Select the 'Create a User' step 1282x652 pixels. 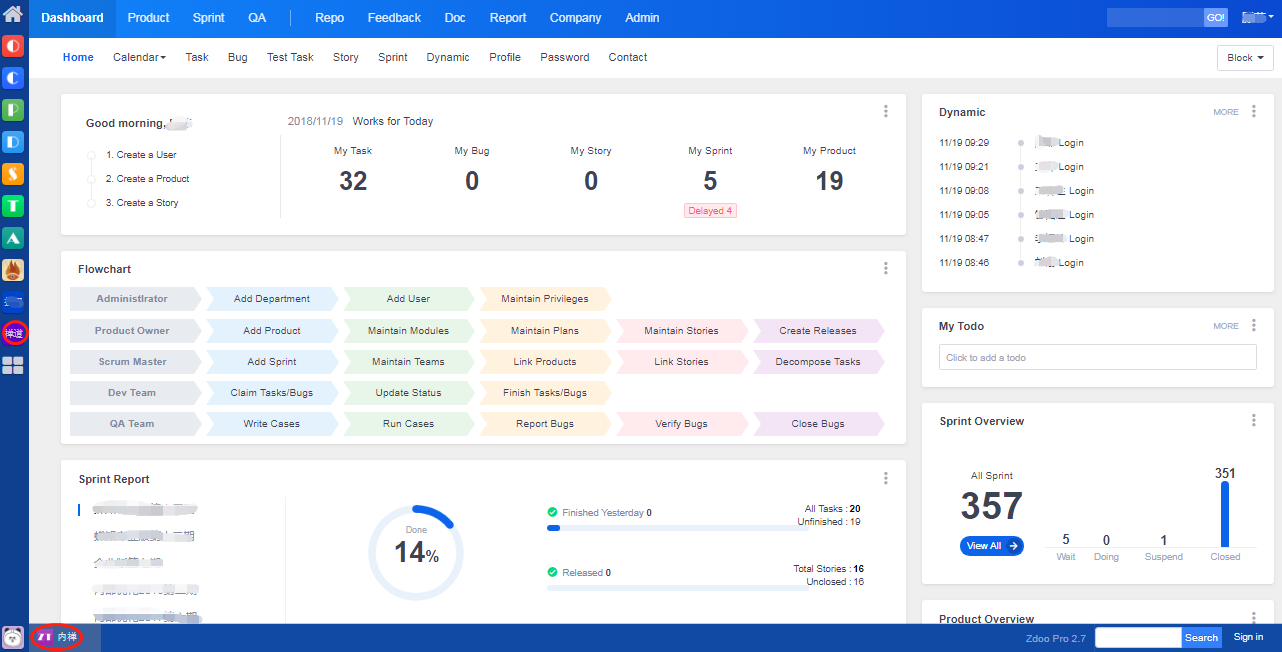click(x=146, y=155)
